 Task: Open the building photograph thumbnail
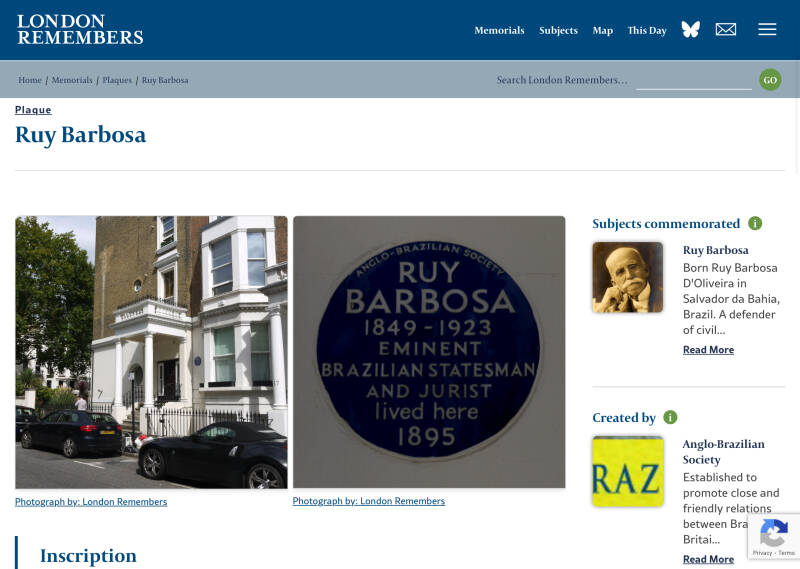tap(152, 352)
